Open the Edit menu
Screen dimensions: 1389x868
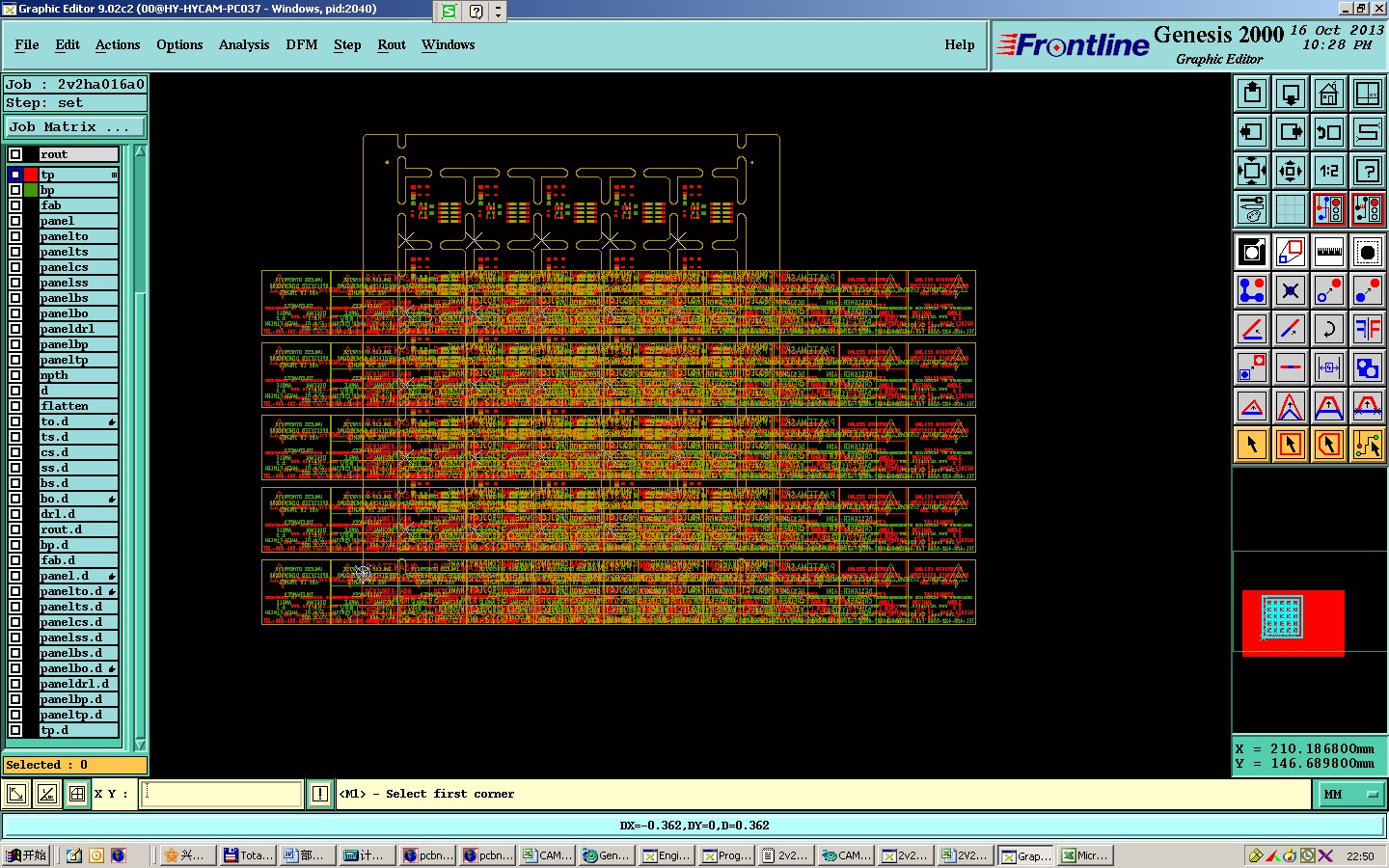point(68,44)
